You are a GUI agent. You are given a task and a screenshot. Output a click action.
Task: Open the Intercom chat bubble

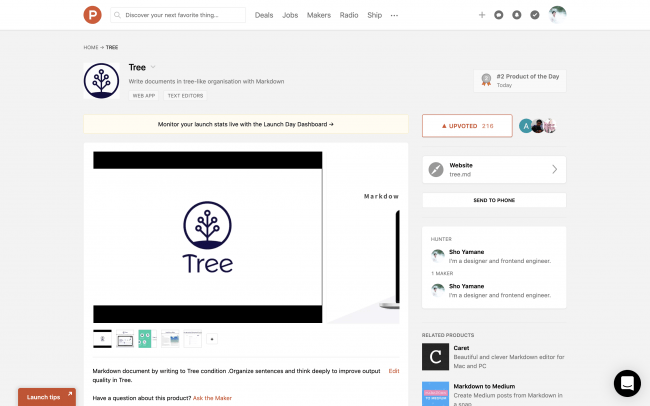[627, 383]
